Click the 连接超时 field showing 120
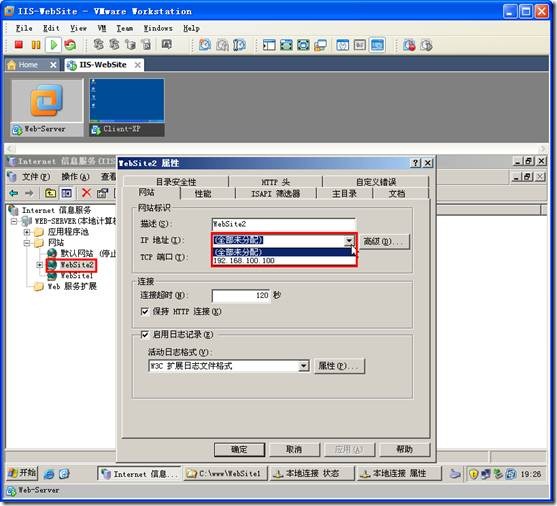The width and height of the screenshot is (557, 506). [x=241, y=295]
